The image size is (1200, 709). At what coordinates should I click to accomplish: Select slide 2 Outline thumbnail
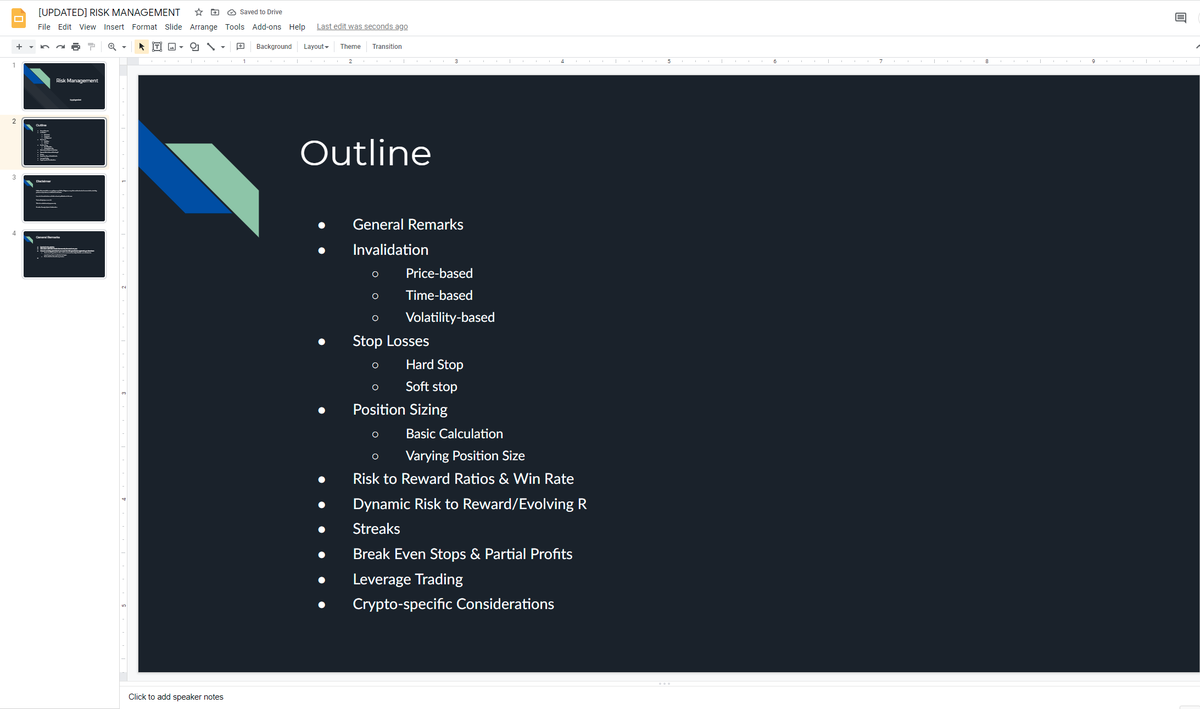[64, 142]
